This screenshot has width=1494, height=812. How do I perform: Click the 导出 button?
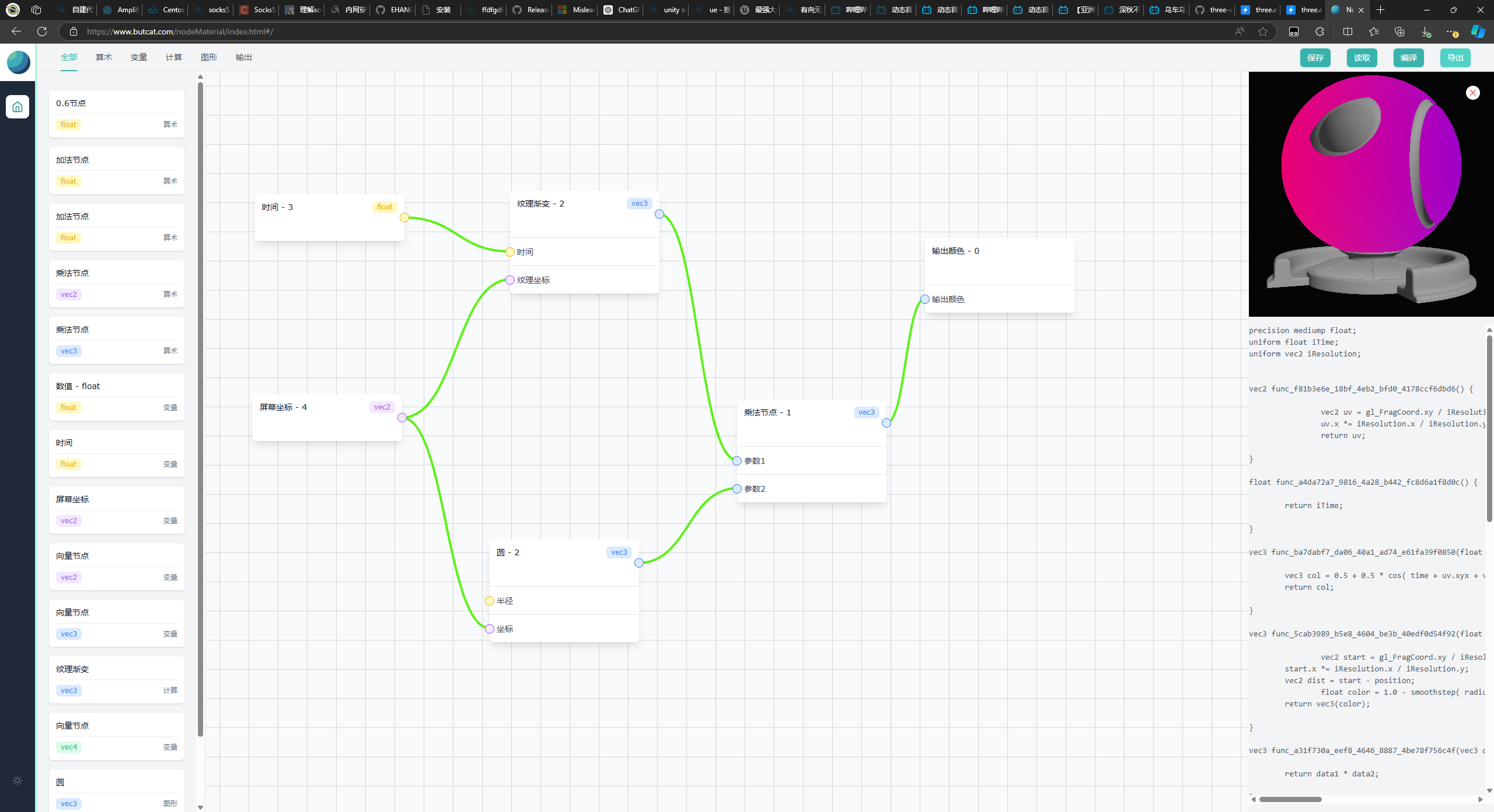1455,58
